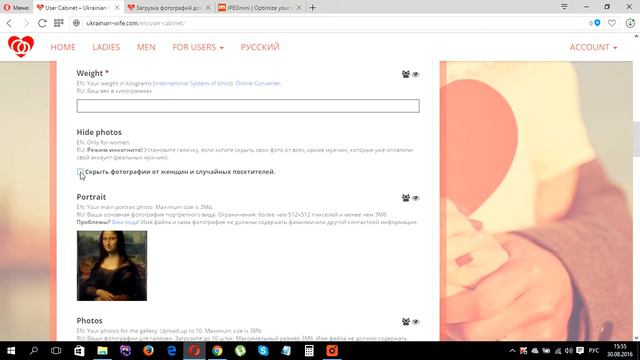Click the globe site info icon
The height and width of the screenshot is (360, 640).
[76, 23]
